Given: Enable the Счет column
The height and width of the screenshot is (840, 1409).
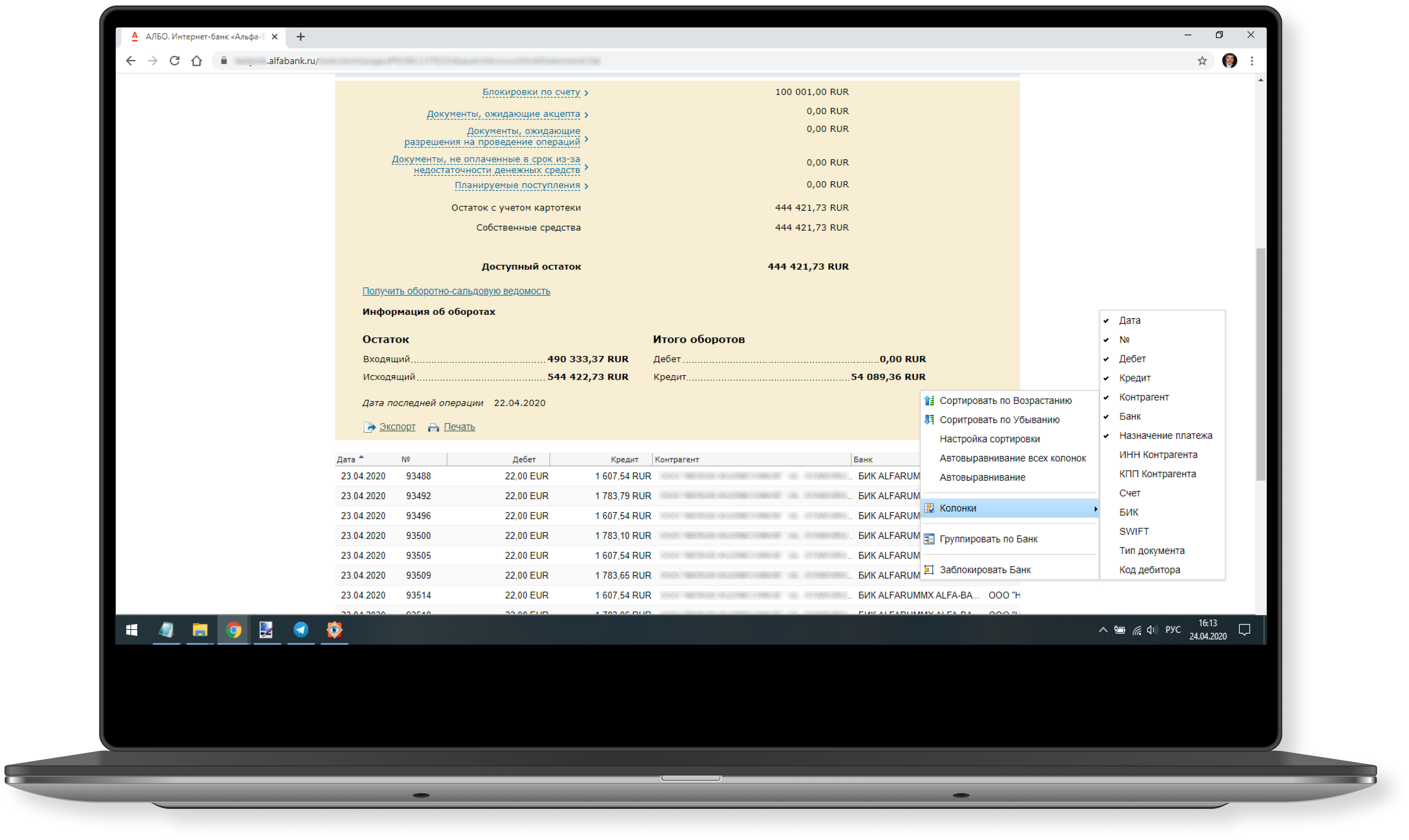Looking at the screenshot, I should coord(1162,494).
